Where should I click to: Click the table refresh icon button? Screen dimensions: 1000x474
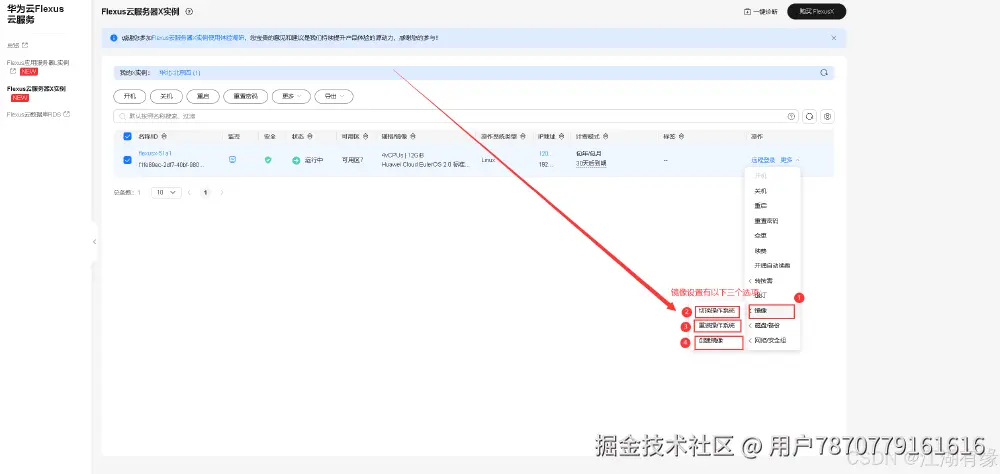[809, 117]
